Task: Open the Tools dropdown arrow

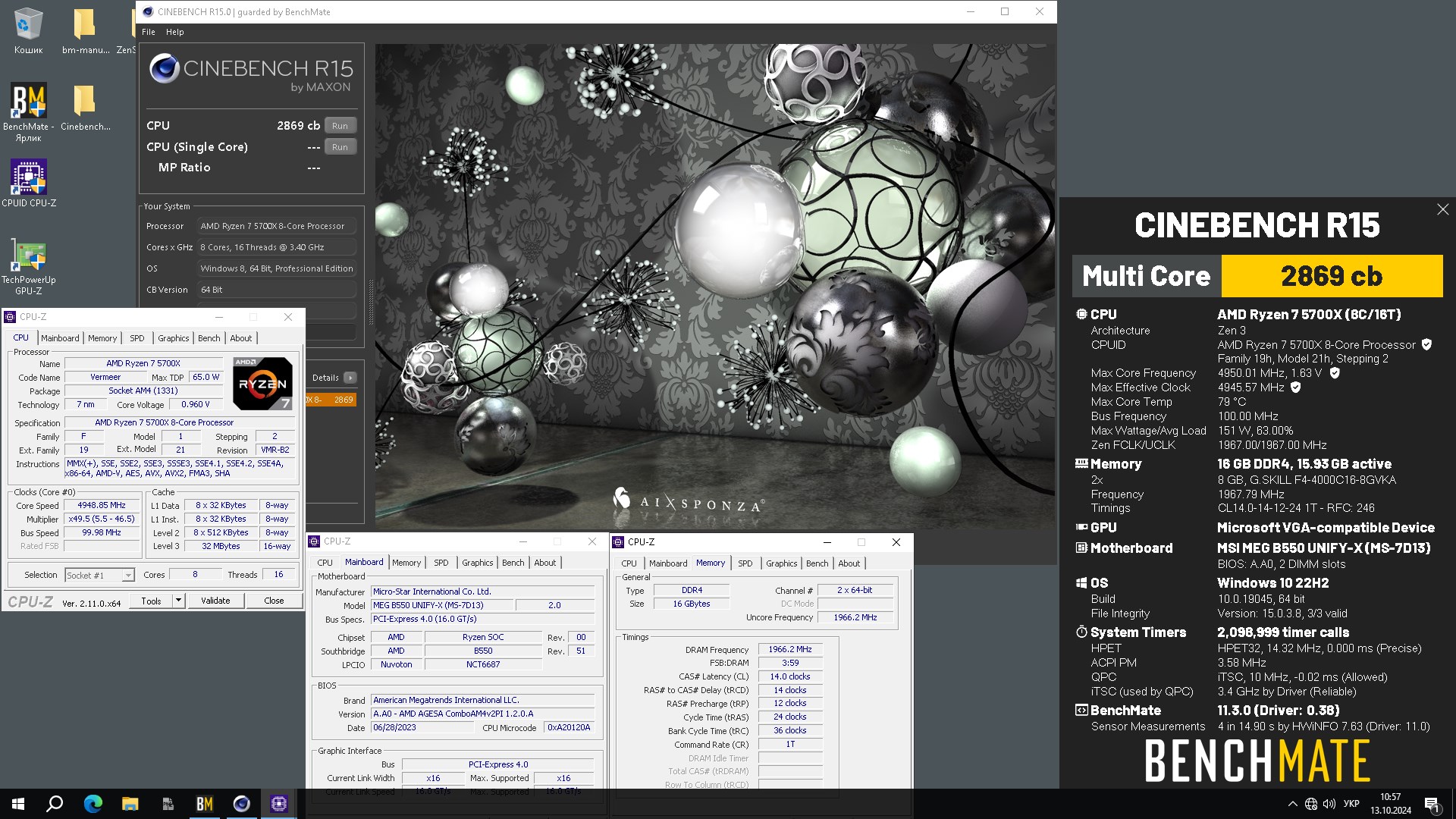Action: pos(179,601)
